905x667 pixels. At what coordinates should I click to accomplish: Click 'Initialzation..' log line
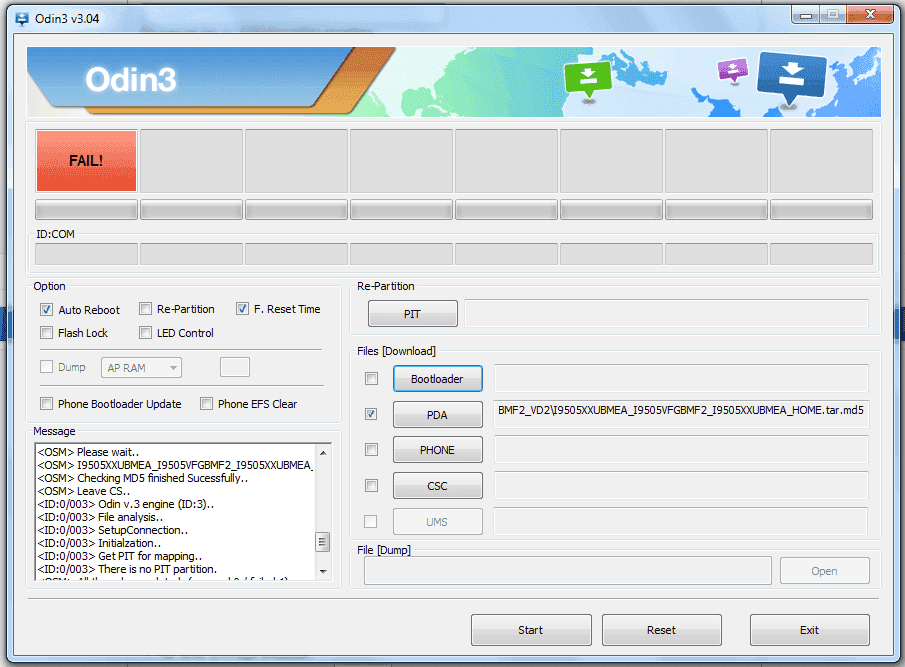click(x=99, y=543)
